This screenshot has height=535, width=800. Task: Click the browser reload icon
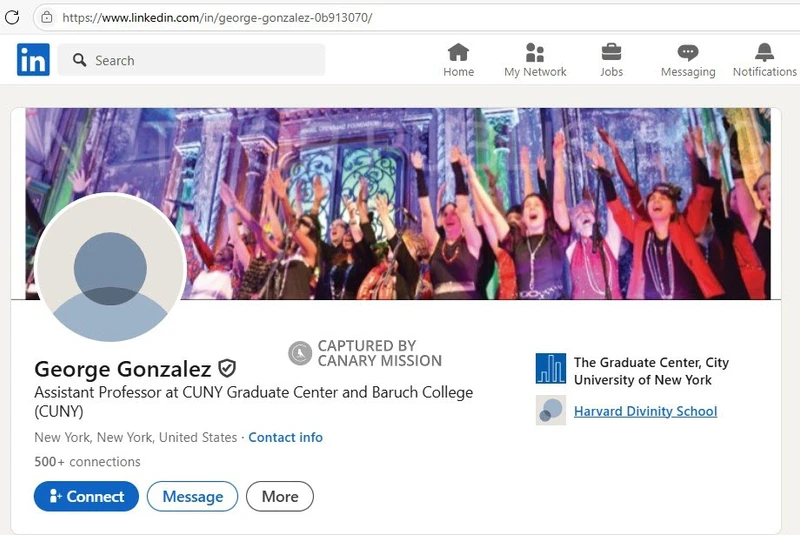click(13, 17)
